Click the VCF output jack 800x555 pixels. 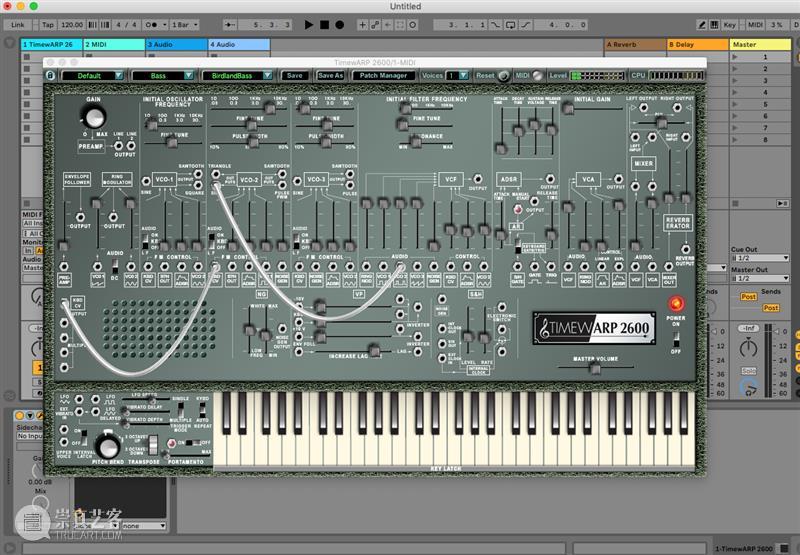pos(478,179)
